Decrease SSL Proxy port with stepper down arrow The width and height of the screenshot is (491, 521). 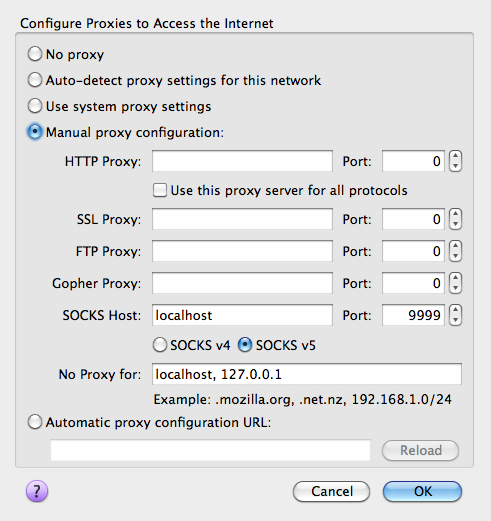(x=455, y=224)
